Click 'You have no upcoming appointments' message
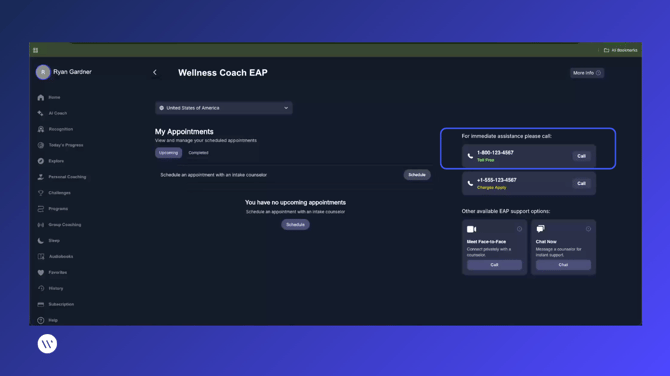The height and width of the screenshot is (376, 670). point(295,203)
